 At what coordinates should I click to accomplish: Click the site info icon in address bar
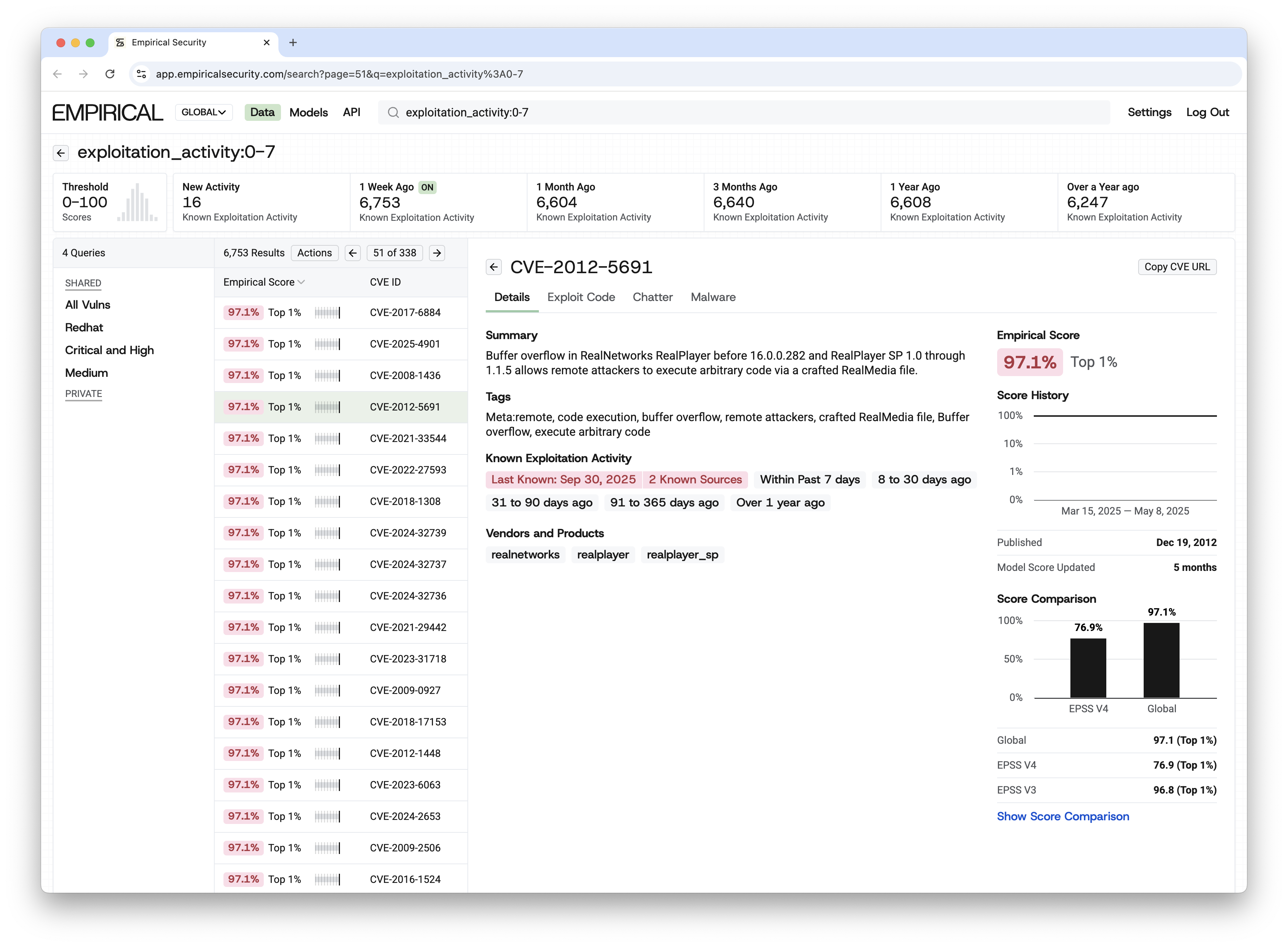[x=142, y=74]
